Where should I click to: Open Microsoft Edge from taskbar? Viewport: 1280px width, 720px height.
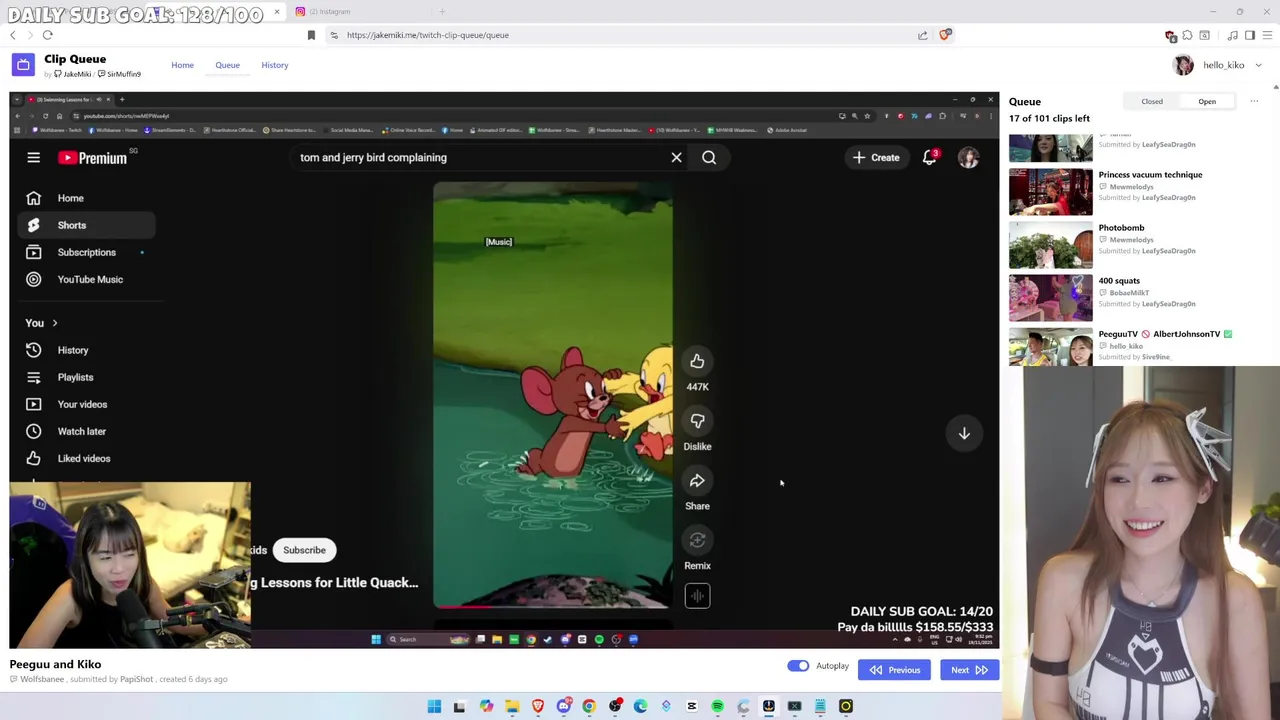(640, 707)
